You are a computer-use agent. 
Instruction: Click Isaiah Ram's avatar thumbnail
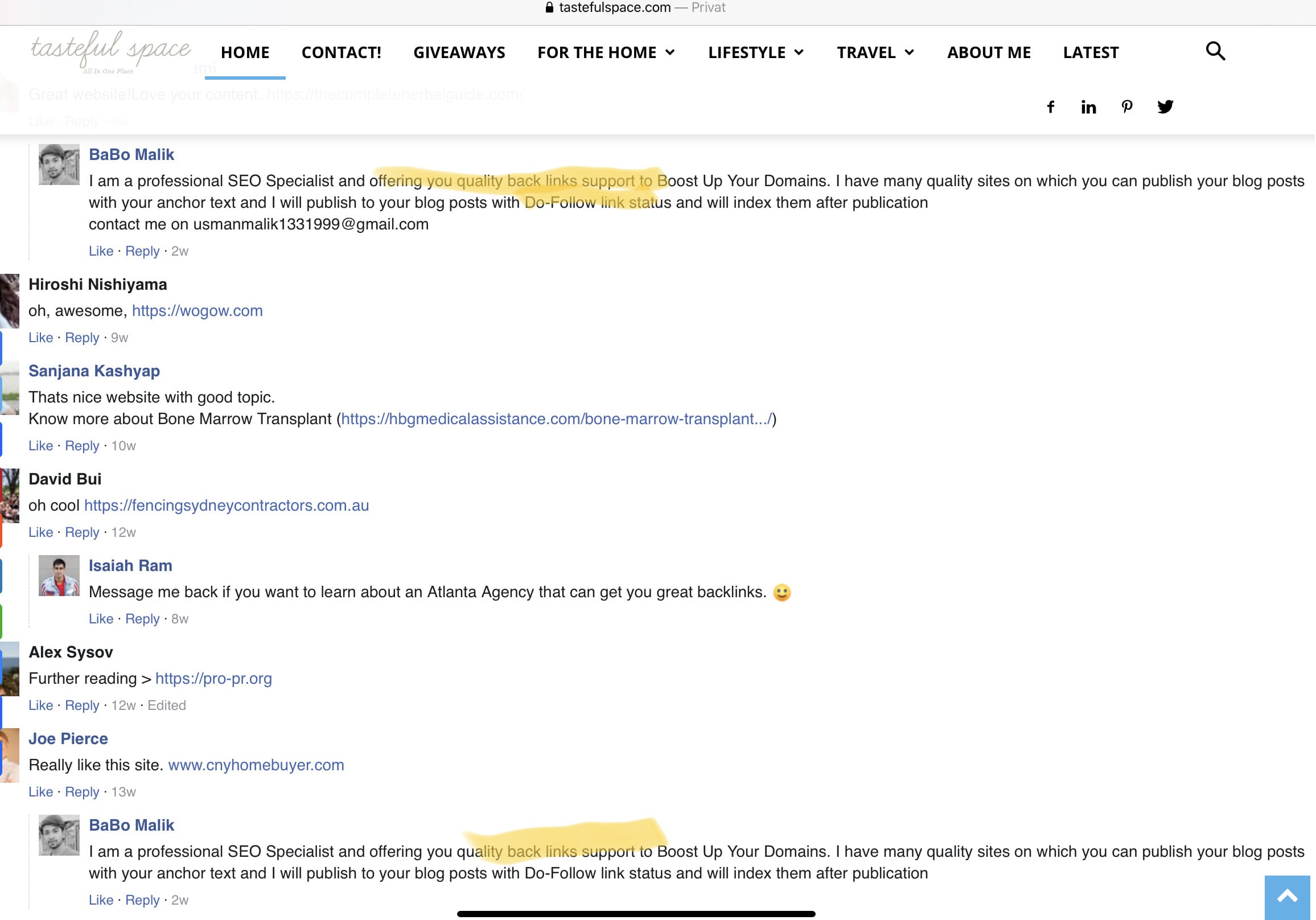[x=59, y=576]
